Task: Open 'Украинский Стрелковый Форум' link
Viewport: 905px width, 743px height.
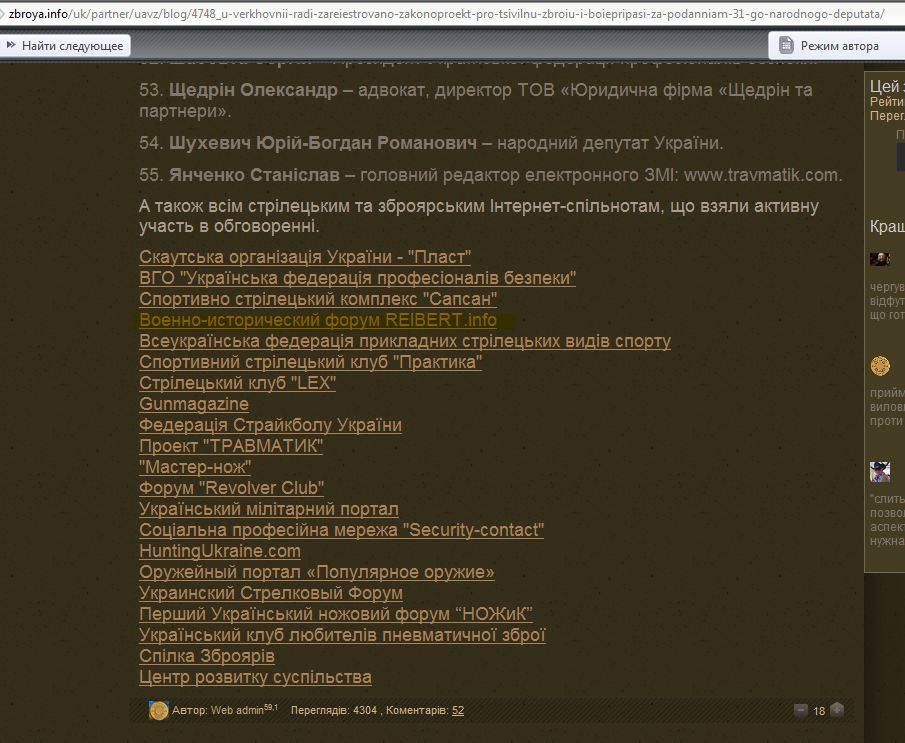Action: 271,593
